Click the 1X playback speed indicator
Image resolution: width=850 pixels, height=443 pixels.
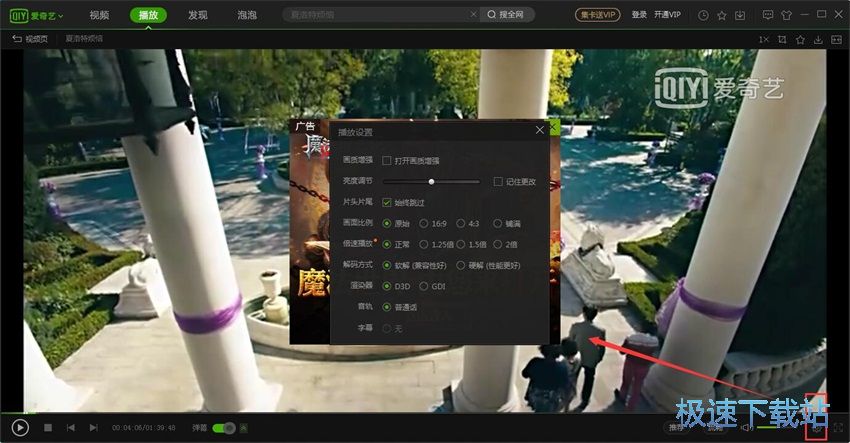tap(763, 40)
